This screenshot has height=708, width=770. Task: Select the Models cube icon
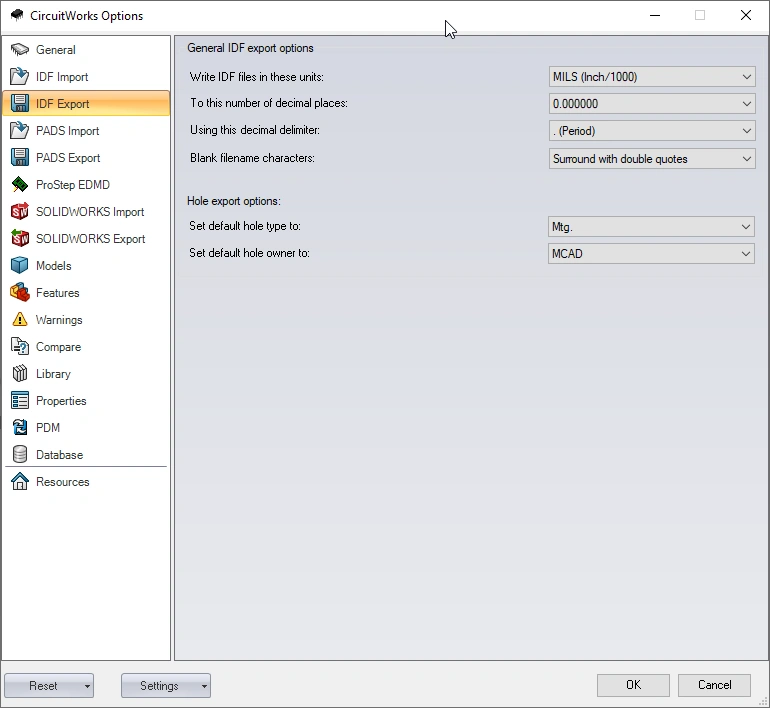pos(19,266)
